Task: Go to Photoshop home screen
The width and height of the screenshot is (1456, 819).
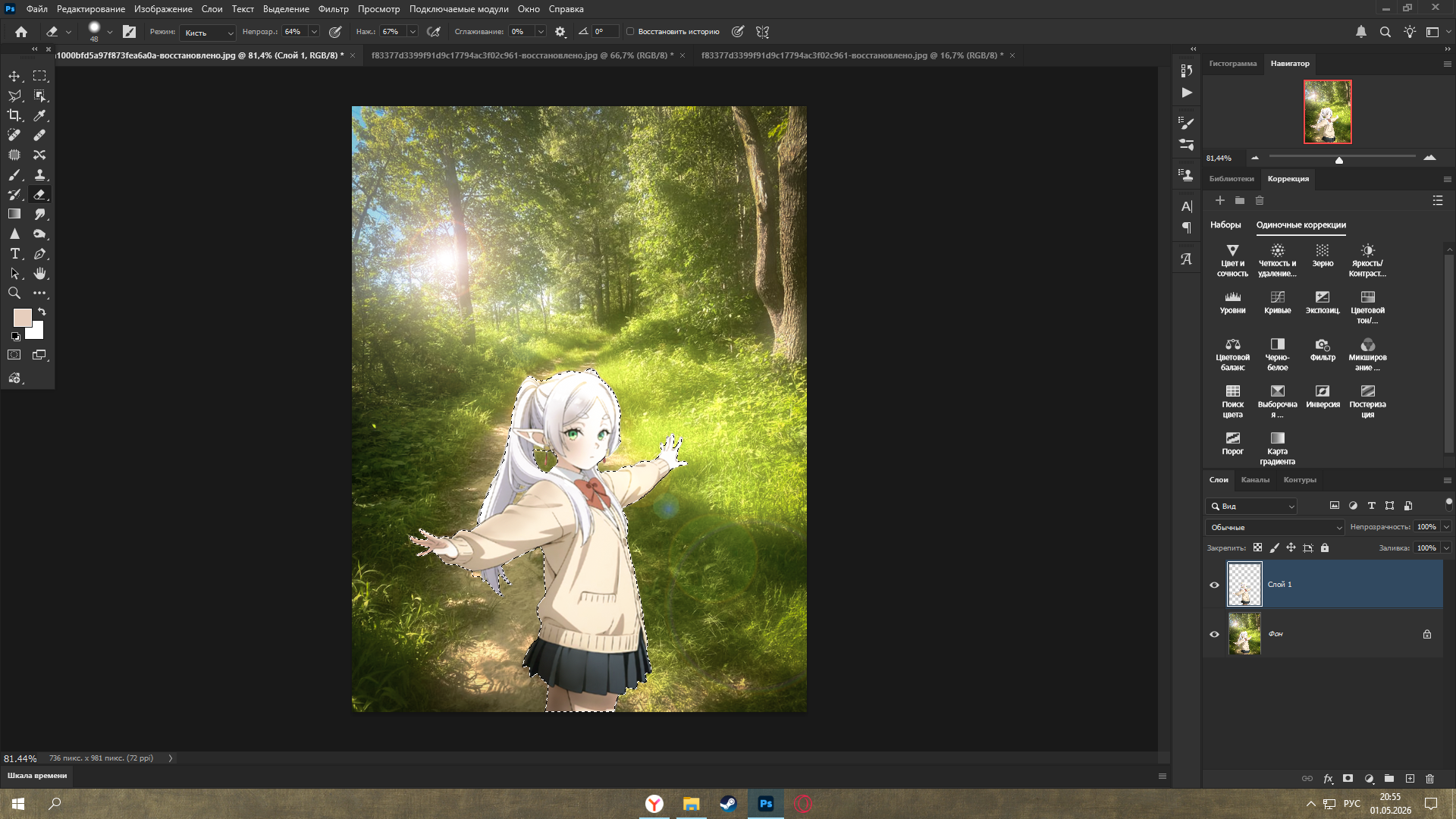Action: coord(21,32)
